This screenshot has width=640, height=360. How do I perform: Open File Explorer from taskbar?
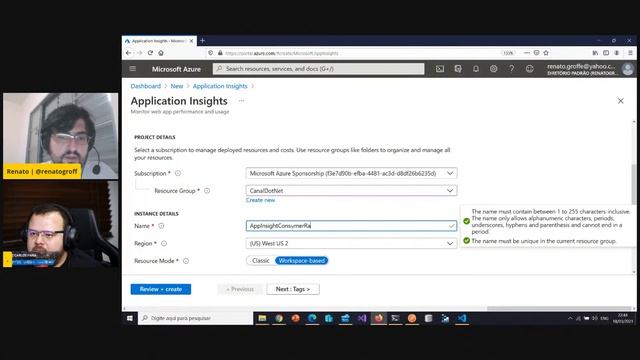(262, 318)
